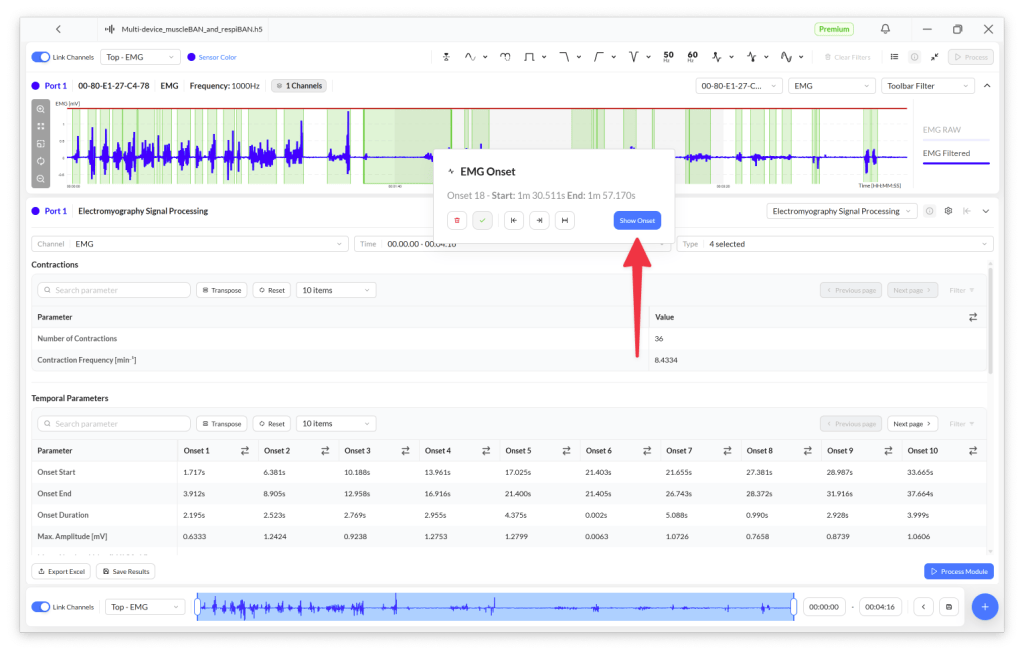Apply the 50 Hz filter
The width and height of the screenshot is (1024, 655).
(668, 57)
